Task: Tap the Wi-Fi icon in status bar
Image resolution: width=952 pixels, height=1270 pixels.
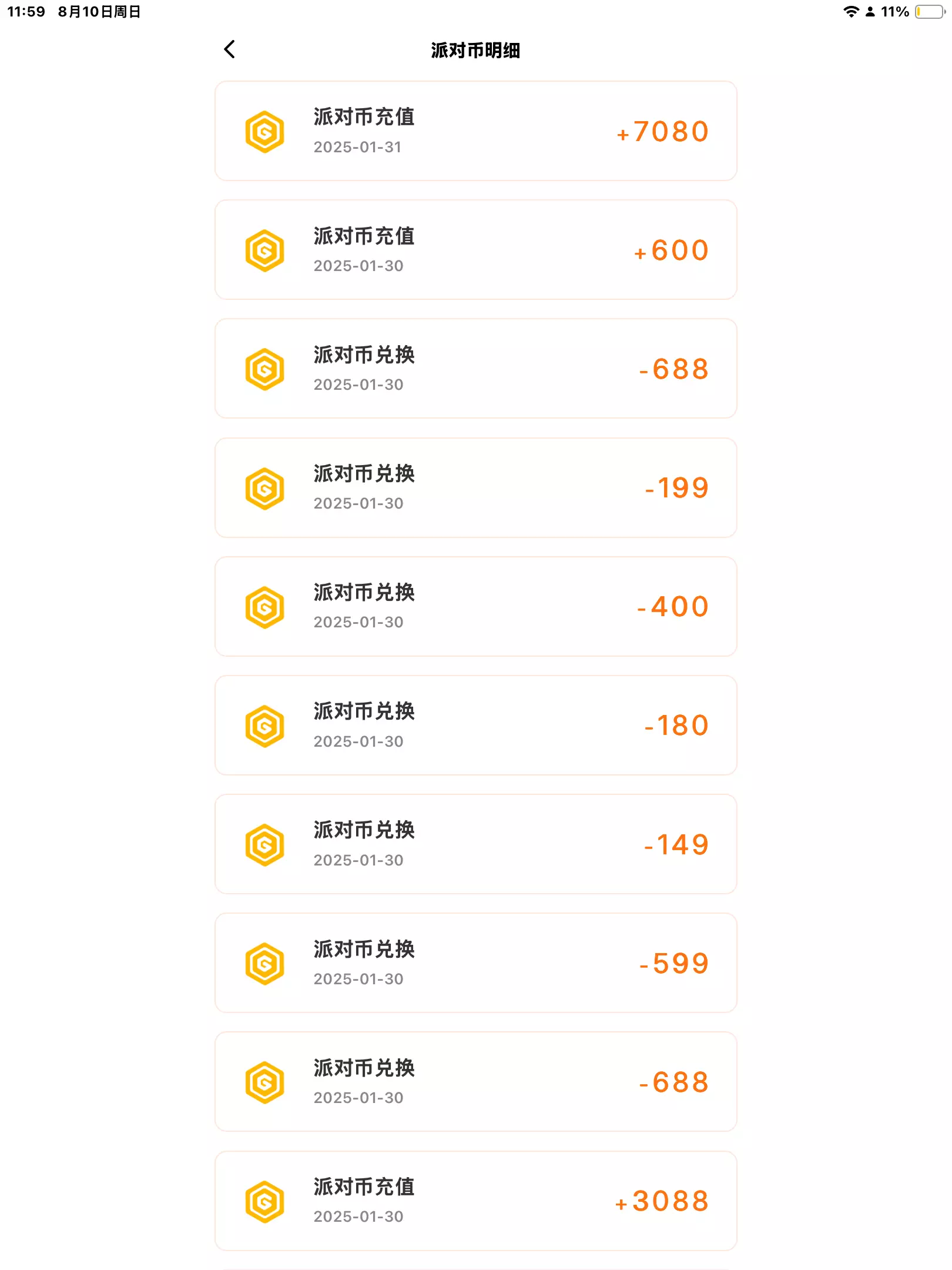Action: pos(850,12)
